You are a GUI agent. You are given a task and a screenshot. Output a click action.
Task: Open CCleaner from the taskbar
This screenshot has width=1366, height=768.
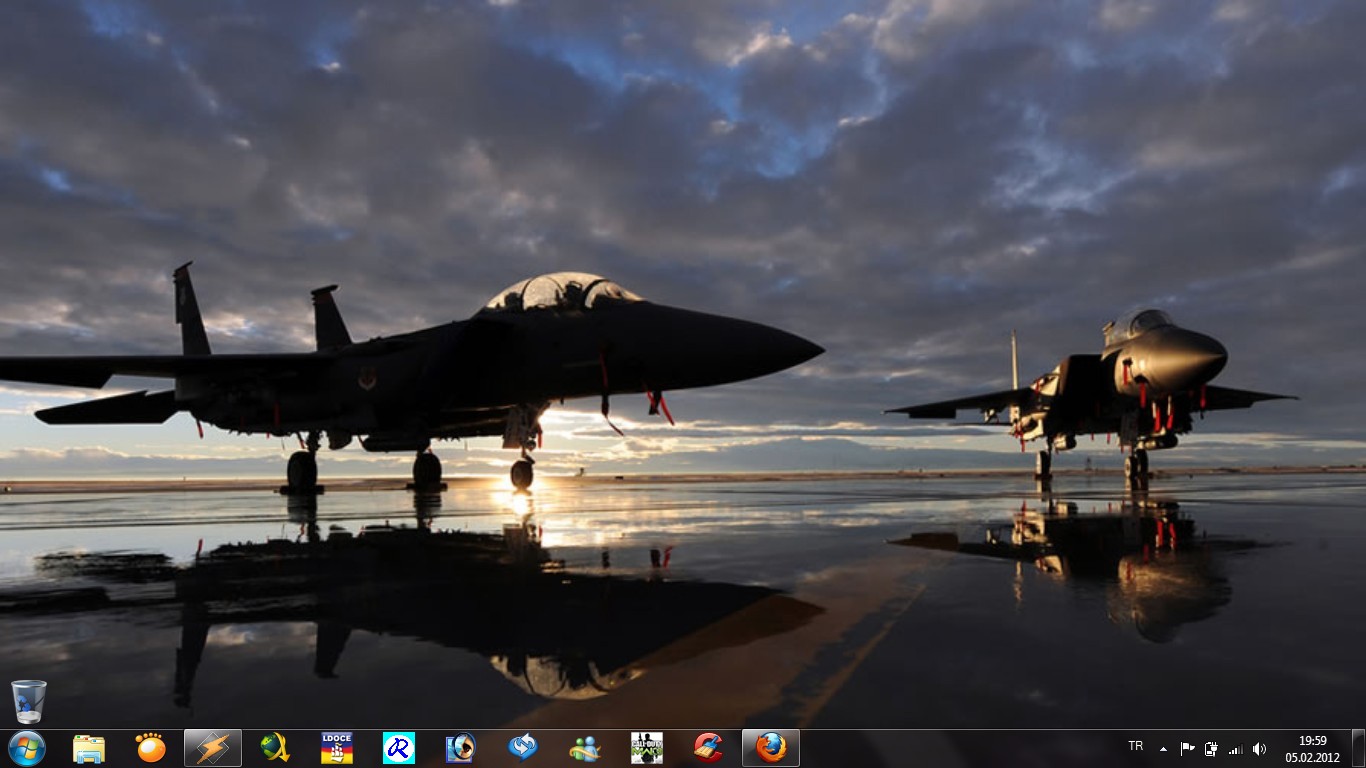tap(709, 748)
